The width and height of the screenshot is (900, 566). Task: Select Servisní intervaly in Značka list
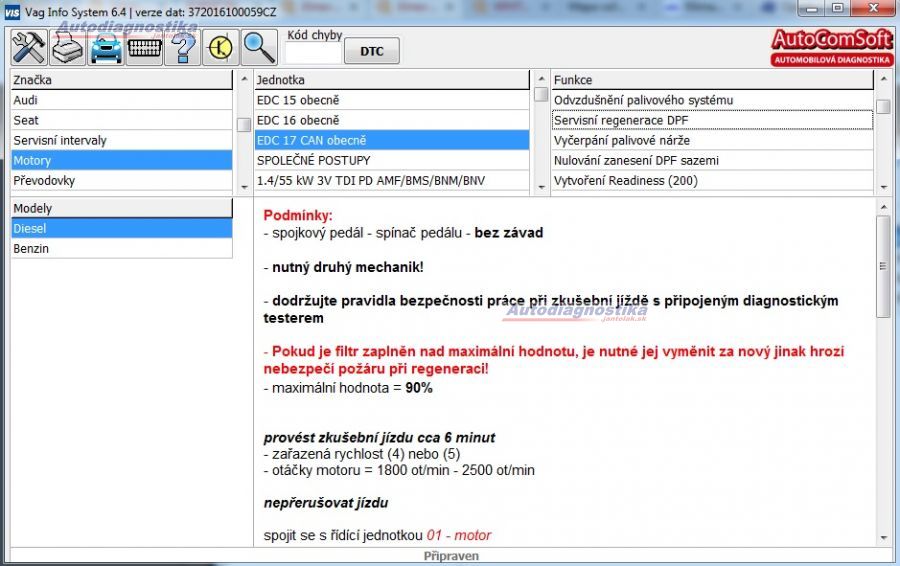[122, 140]
